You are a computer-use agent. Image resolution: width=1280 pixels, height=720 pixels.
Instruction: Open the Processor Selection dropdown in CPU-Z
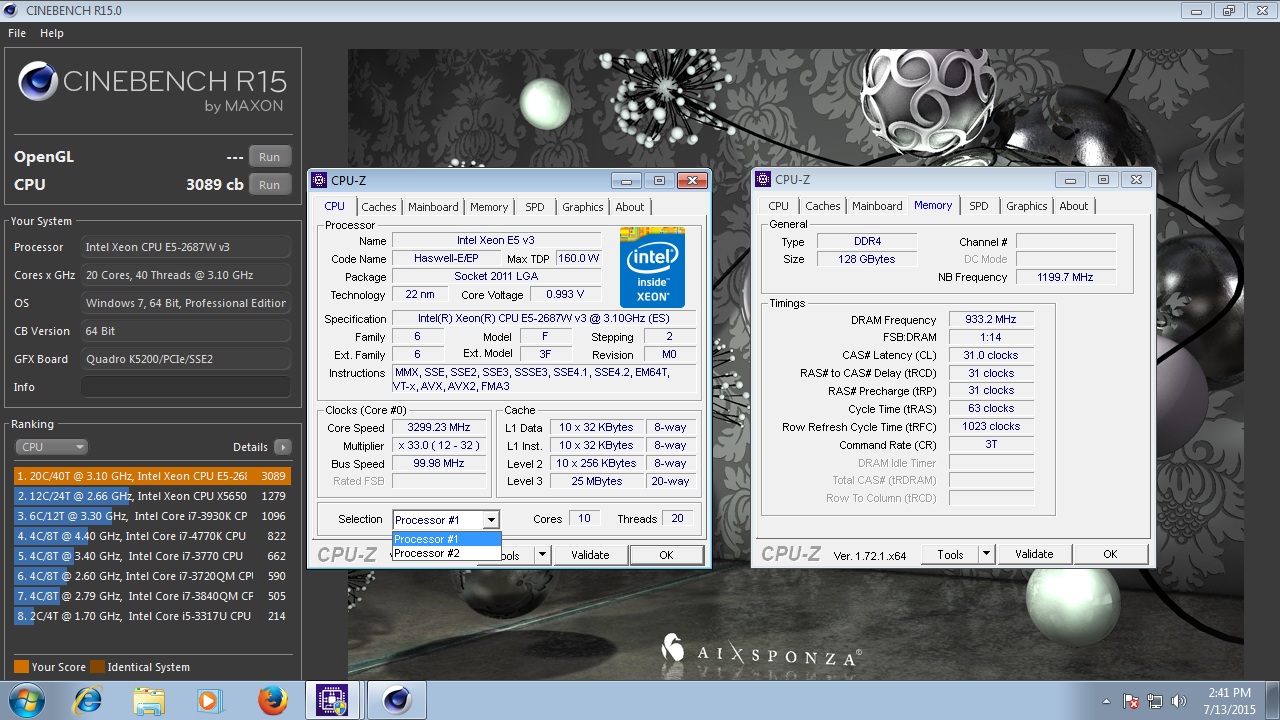pyautogui.click(x=490, y=519)
